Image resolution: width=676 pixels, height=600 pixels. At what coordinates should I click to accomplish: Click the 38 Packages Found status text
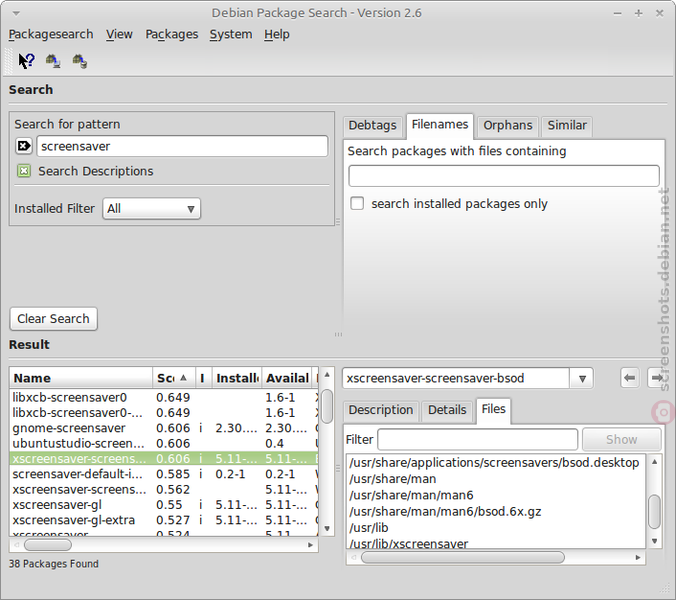click(53, 564)
